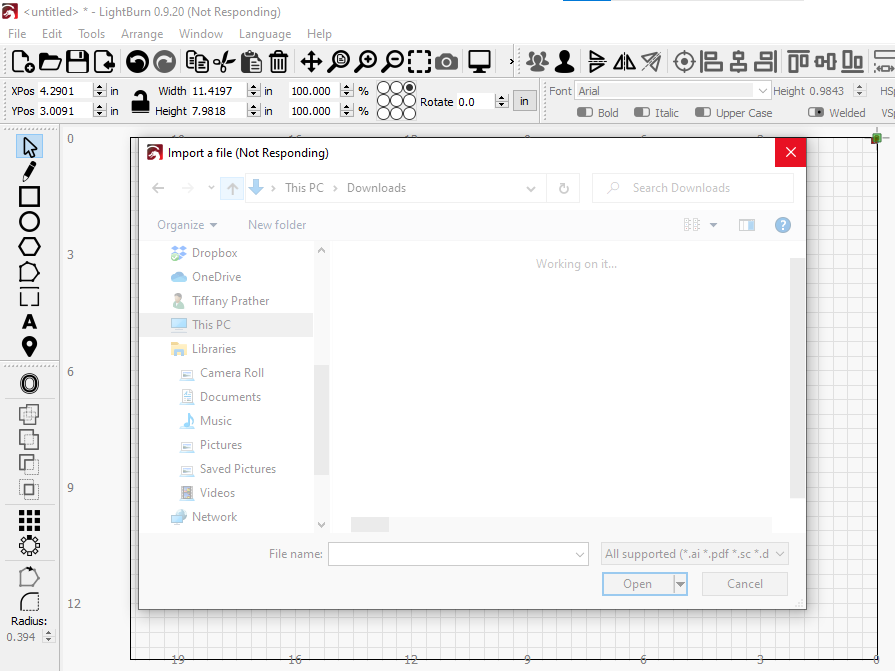Open the Grid Array tool

pyautogui.click(x=29, y=520)
